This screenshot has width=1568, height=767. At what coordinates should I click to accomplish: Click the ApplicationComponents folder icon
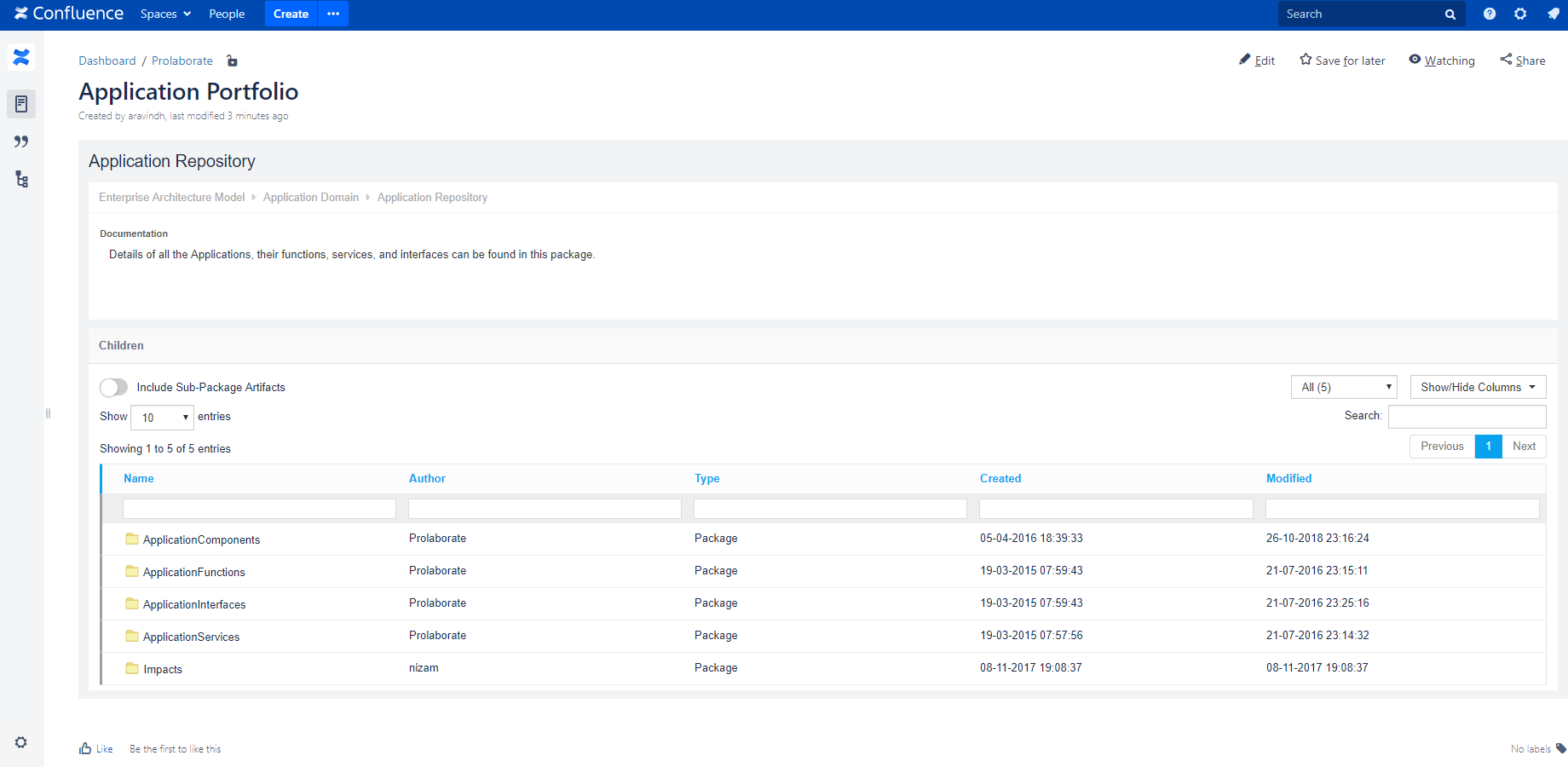[x=132, y=539]
